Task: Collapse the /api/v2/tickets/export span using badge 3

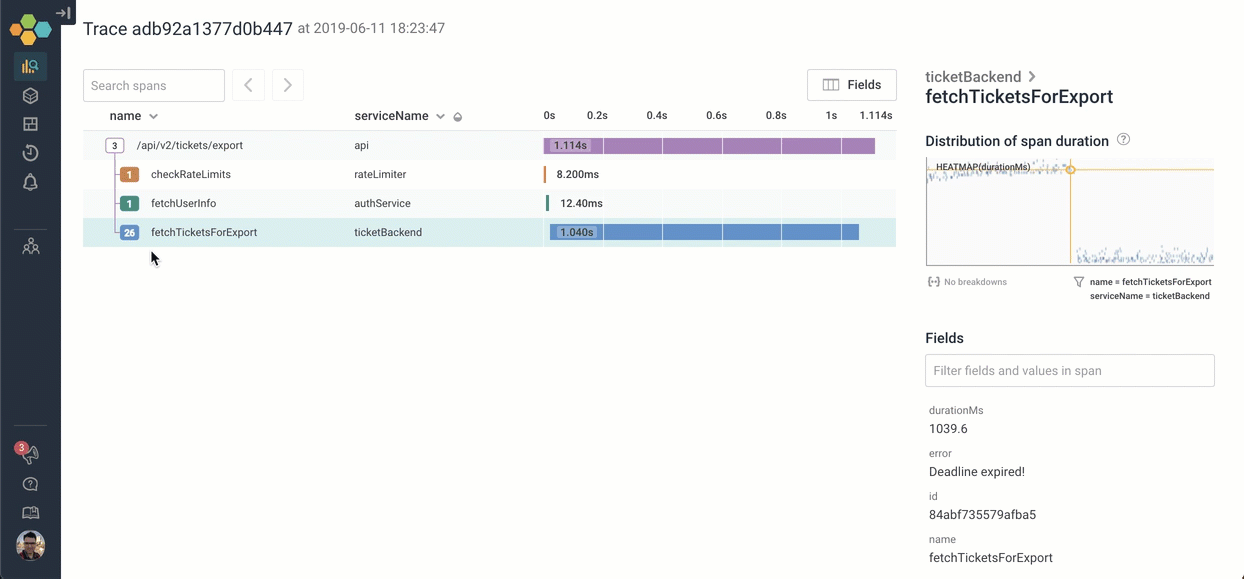Action: tap(115, 146)
